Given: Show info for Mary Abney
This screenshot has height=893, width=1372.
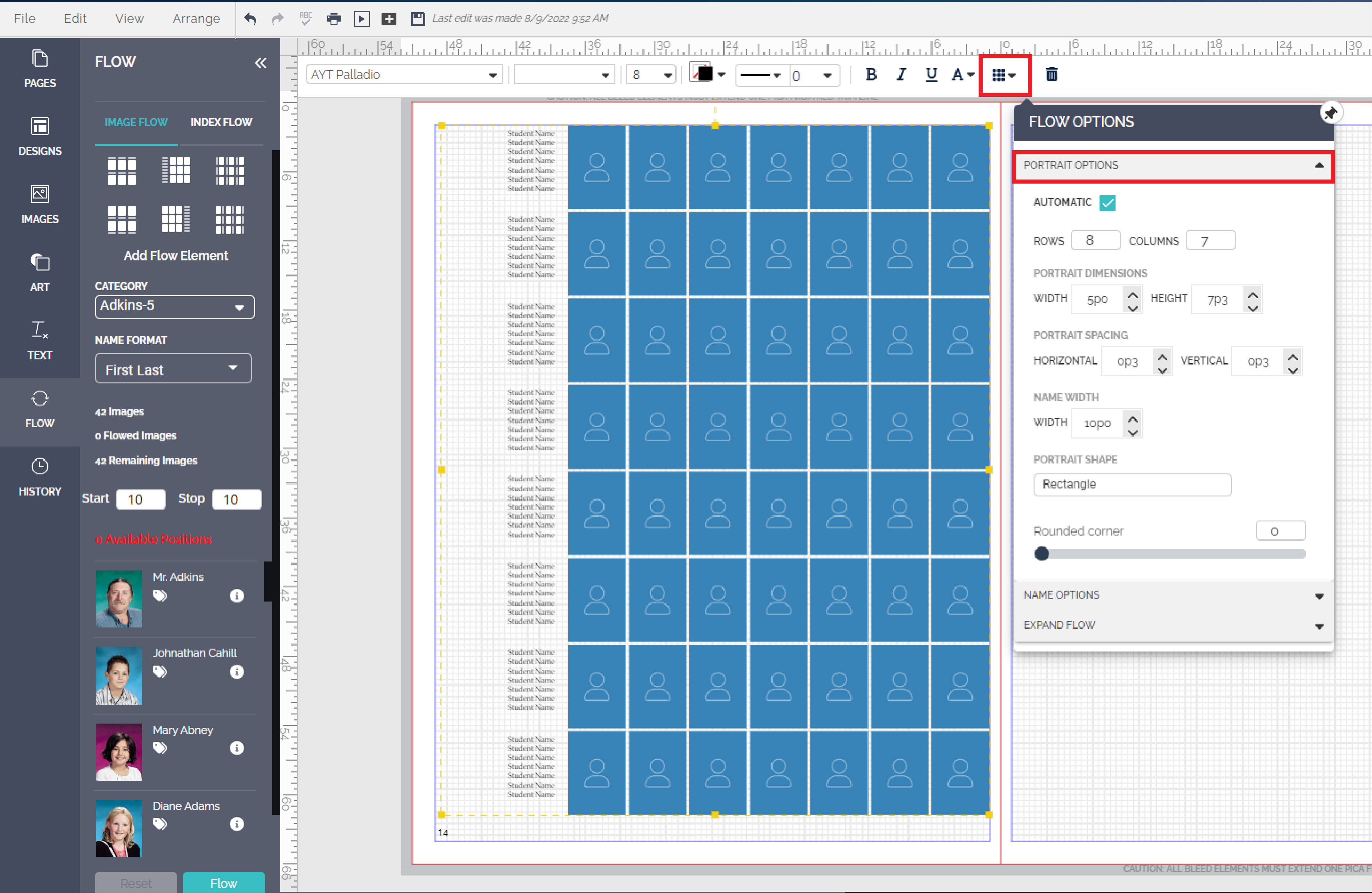Looking at the screenshot, I should click(237, 748).
